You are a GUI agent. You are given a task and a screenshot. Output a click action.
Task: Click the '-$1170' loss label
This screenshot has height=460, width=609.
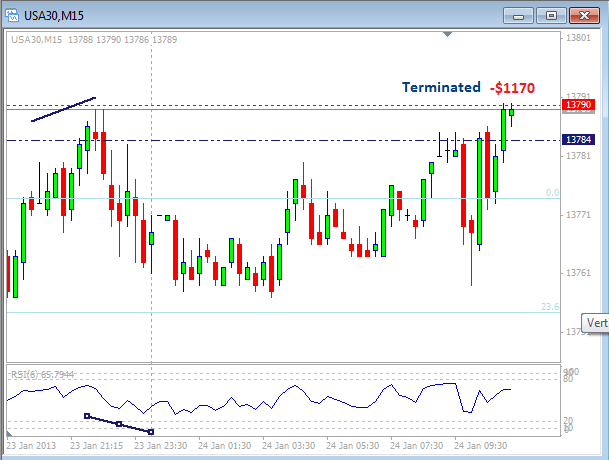(x=512, y=88)
